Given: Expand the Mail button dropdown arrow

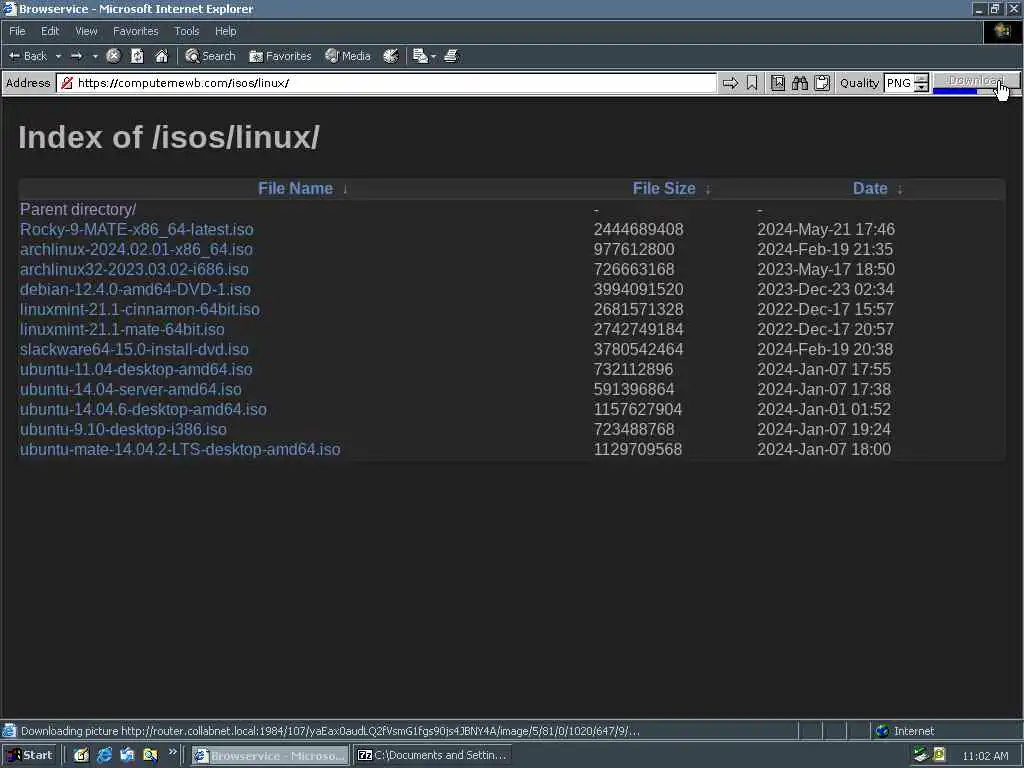Looking at the screenshot, I should coord(433,57).
